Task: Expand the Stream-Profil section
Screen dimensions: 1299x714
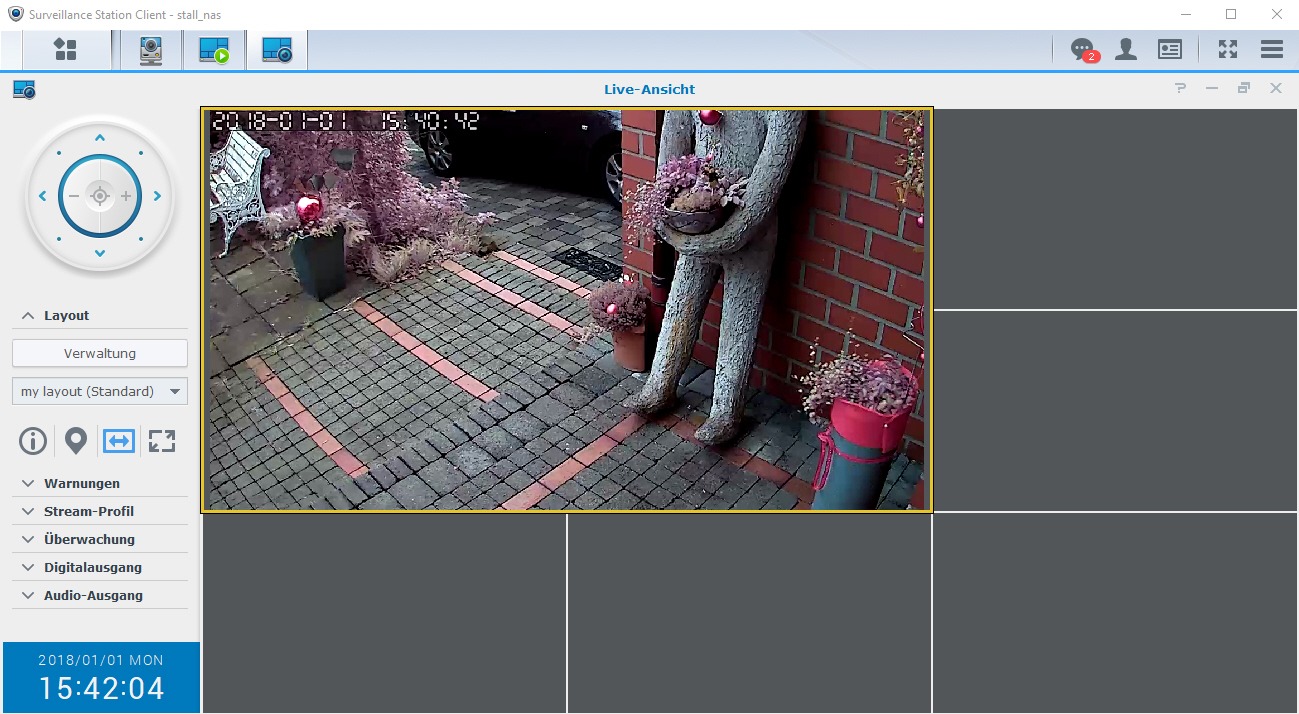Action: click(x=99, y=511)
